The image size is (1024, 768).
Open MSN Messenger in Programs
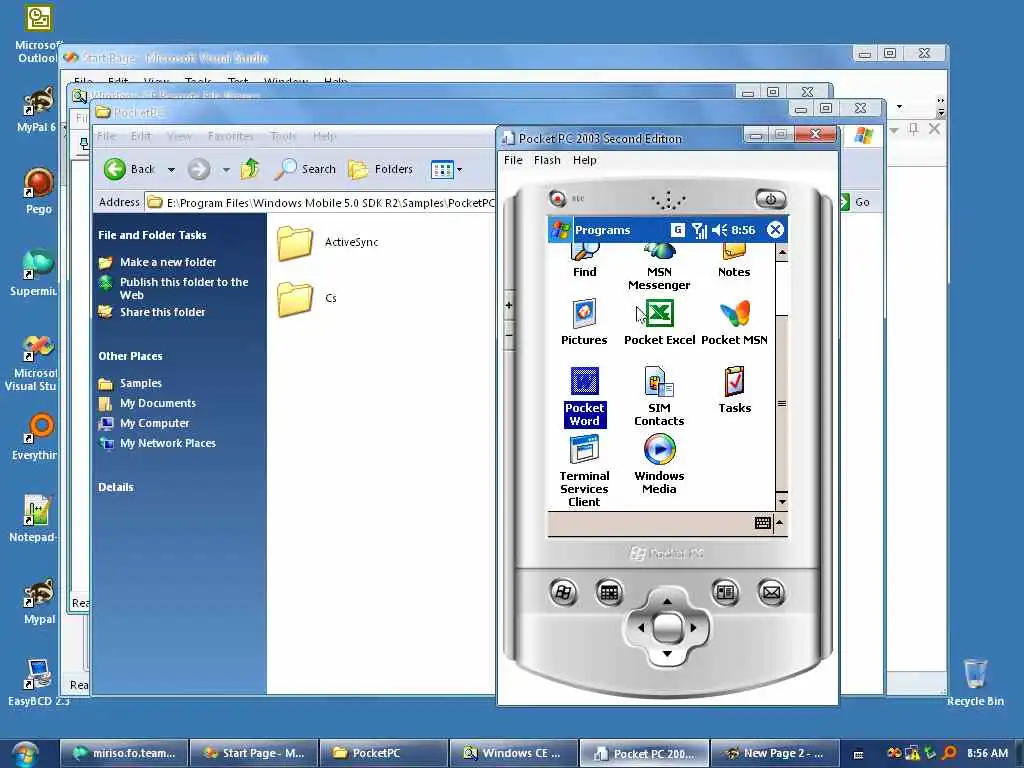click(x=659, y=267)
